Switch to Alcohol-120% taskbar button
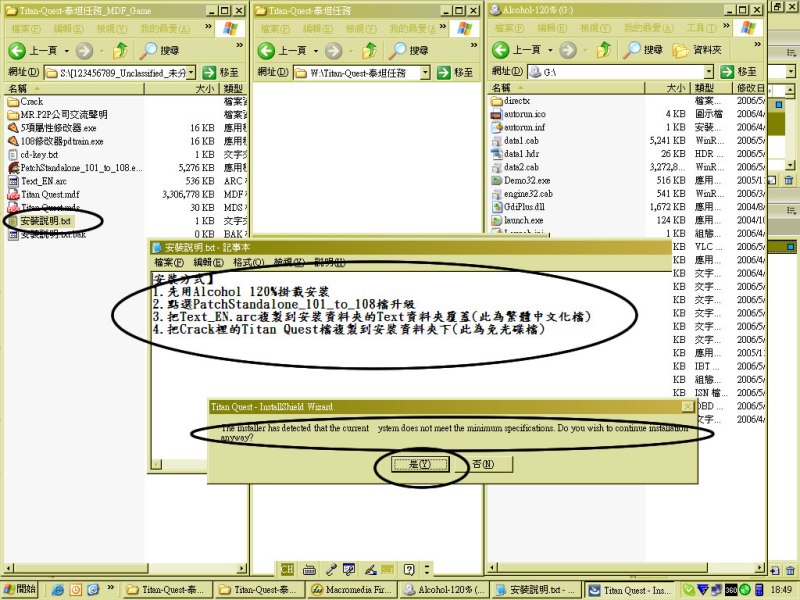The height and width of the screenshot is (600, 800). 444,590
